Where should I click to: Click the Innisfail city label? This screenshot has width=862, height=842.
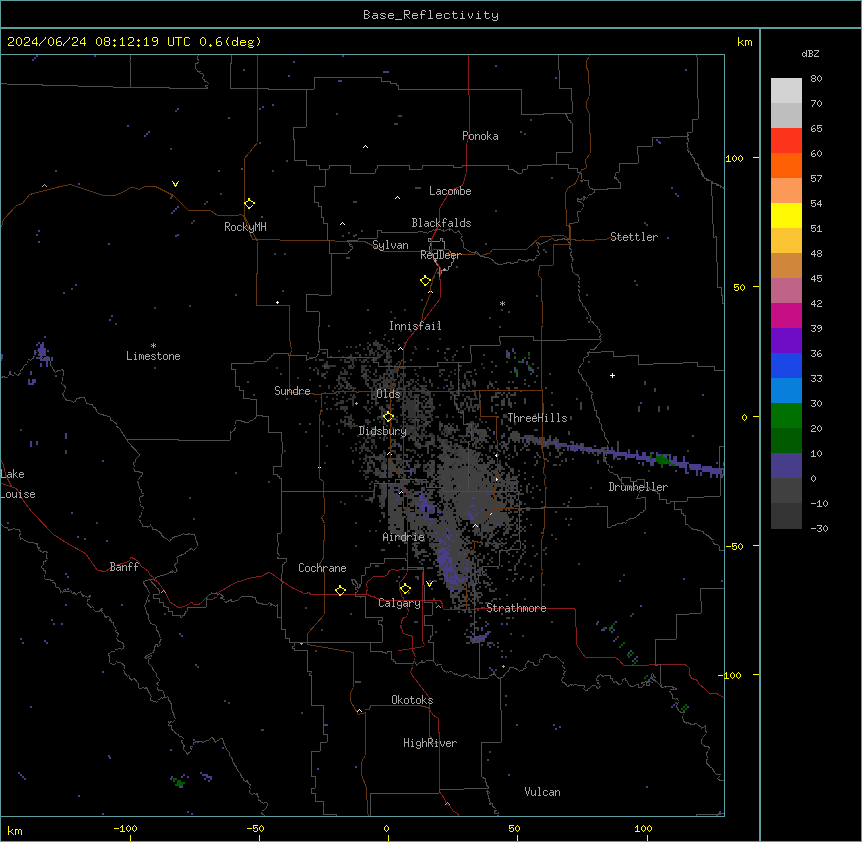[x=415, y=326]
